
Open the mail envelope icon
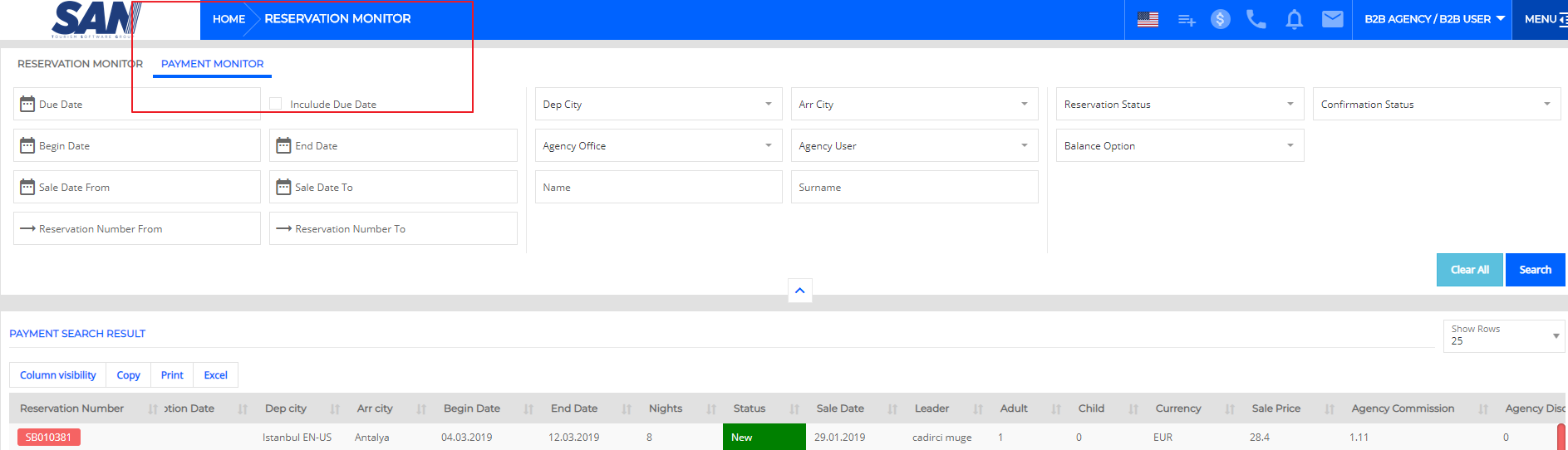[1332, 19]
